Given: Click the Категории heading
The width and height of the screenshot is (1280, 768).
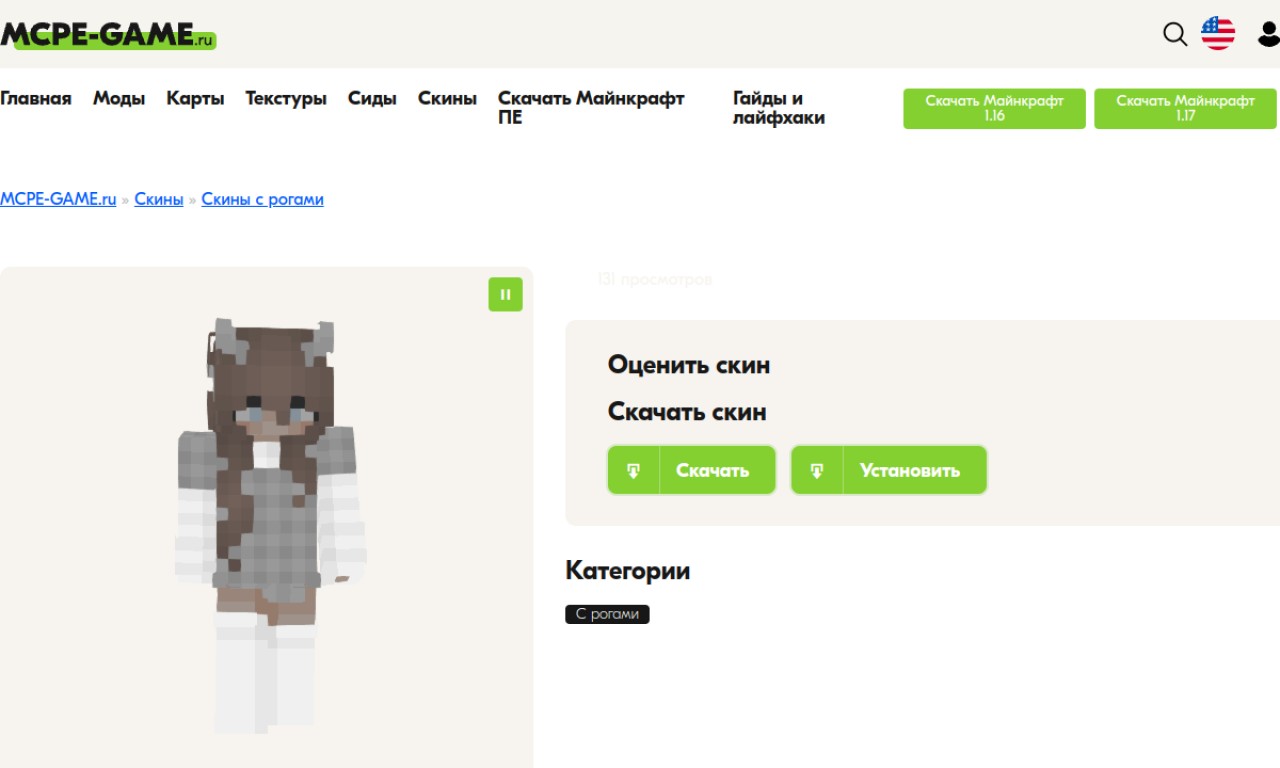Looking at the screenshot, I should pos(628,571).
